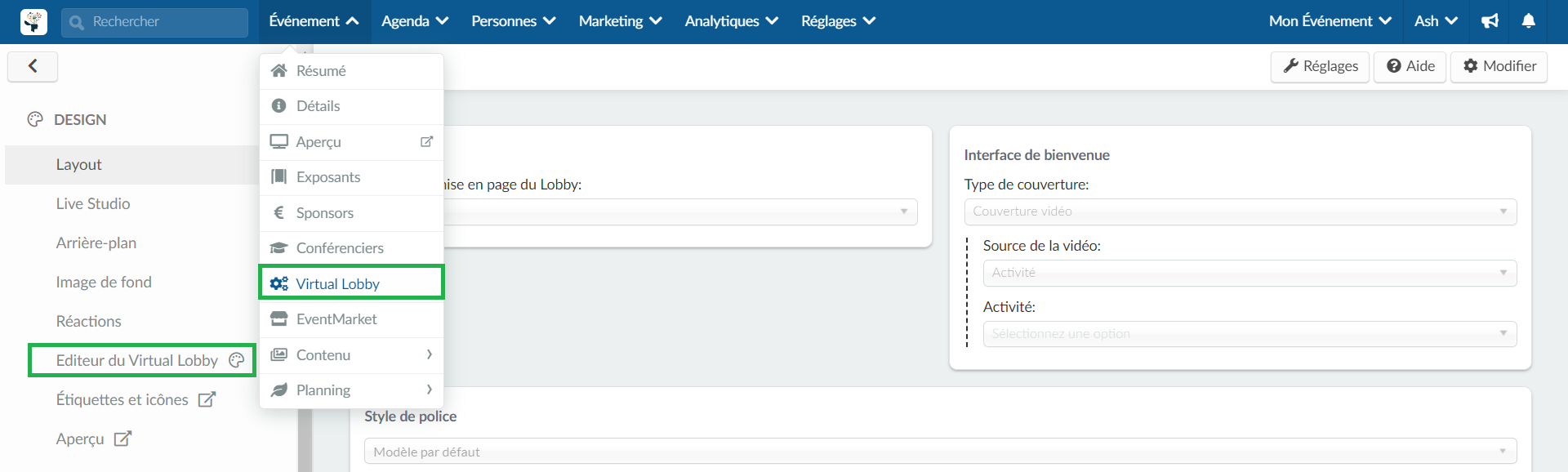Select Virtual Lobby in the dropdown menu
Screen dimensions: 1568x472
tap(351, 283)
